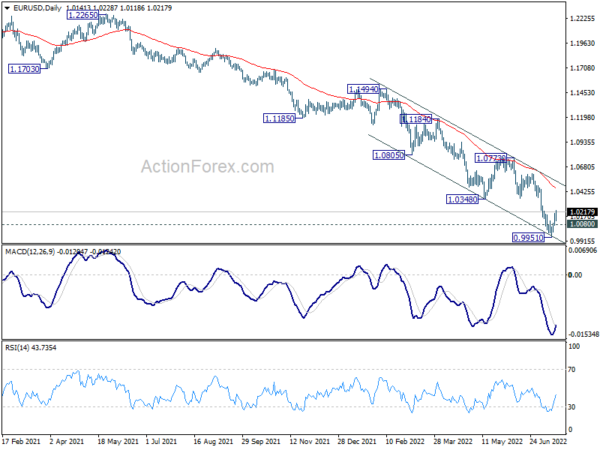
Task: Click the RSI 100 scale label
Action: click(574, 346)
